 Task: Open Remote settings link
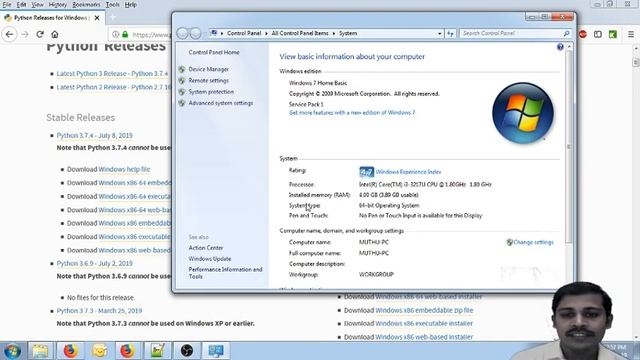(x=209, y=81)
